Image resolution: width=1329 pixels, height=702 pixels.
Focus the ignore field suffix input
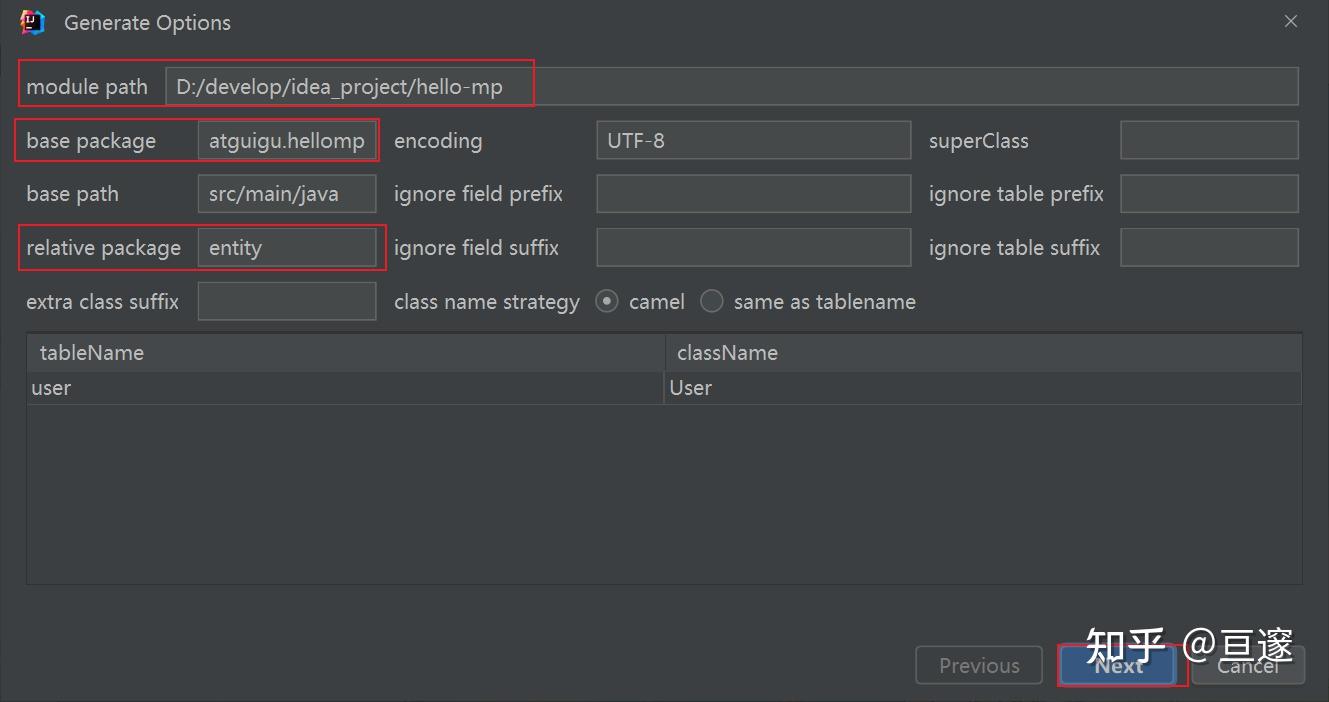tap(753, 248)
